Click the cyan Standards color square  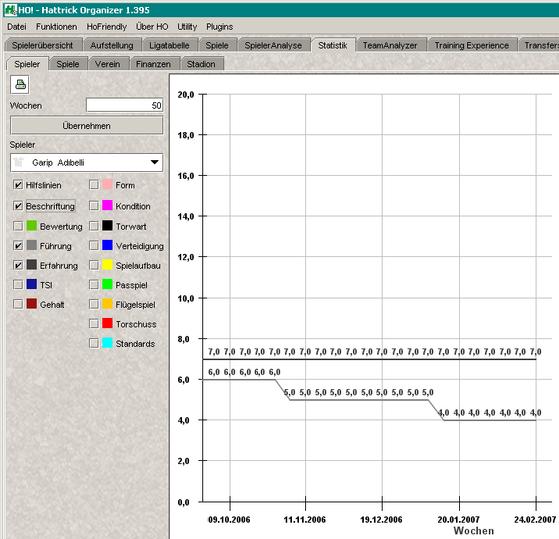pyautogui.click(x=107, y=343)
